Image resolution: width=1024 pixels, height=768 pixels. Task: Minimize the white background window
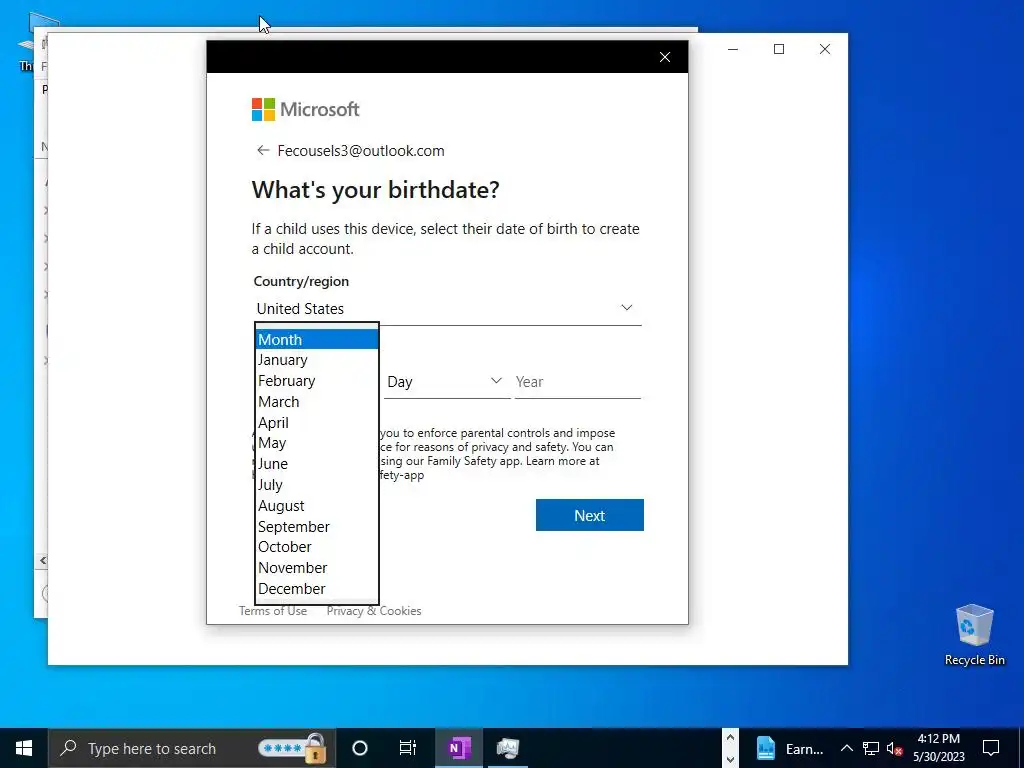(x=733, y=49)
